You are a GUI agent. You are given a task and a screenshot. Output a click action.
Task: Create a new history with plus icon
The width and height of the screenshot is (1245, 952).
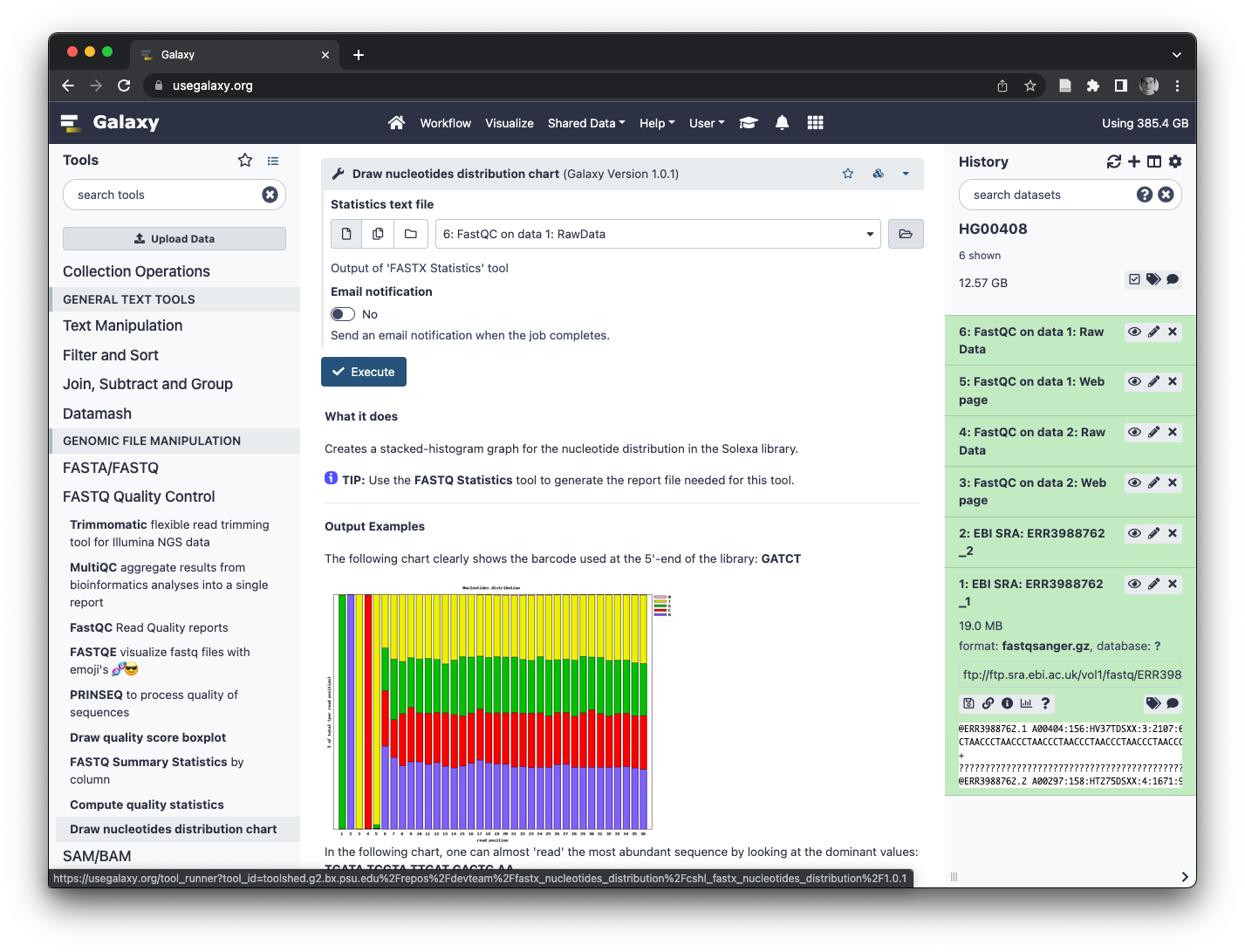pos(1134,161)
